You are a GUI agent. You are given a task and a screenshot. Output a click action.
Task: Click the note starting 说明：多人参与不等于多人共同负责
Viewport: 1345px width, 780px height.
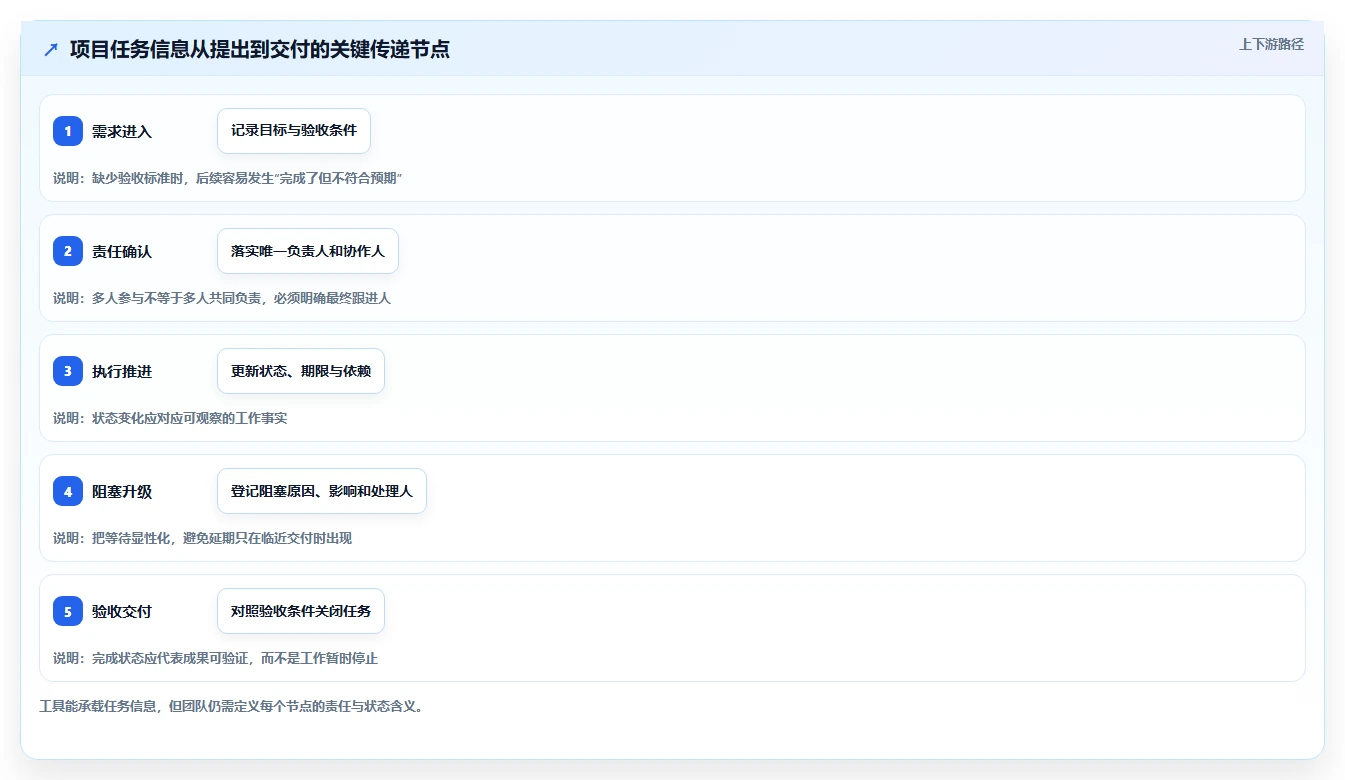coord(222,298)
